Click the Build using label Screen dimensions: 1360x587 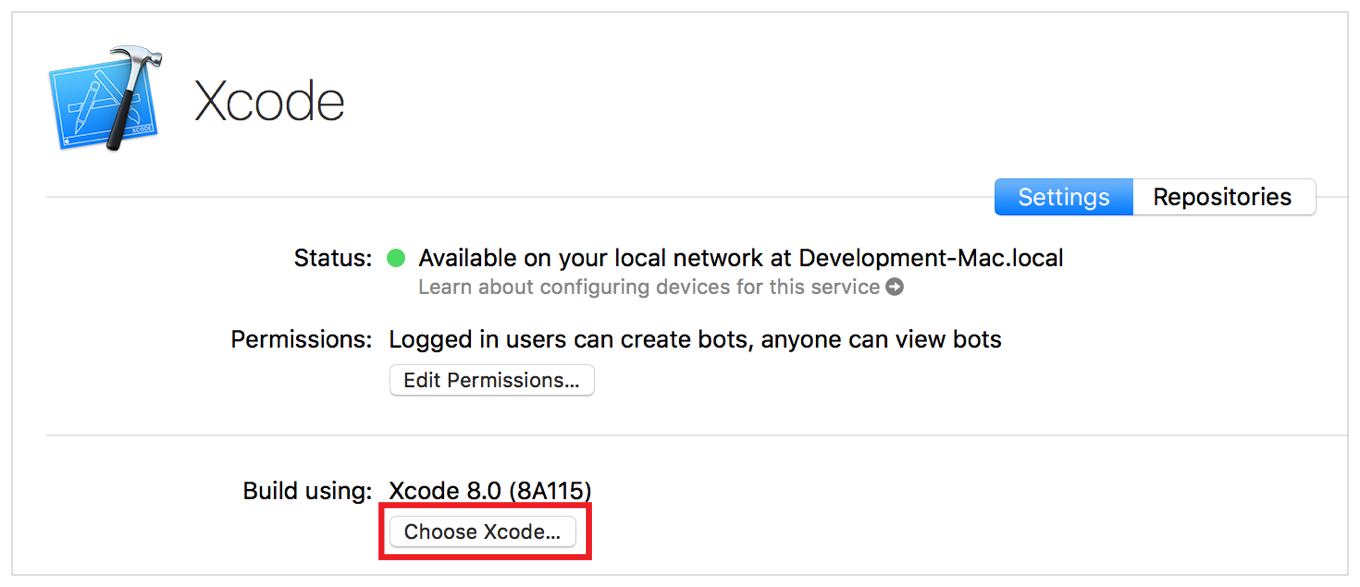coord(308,491)
